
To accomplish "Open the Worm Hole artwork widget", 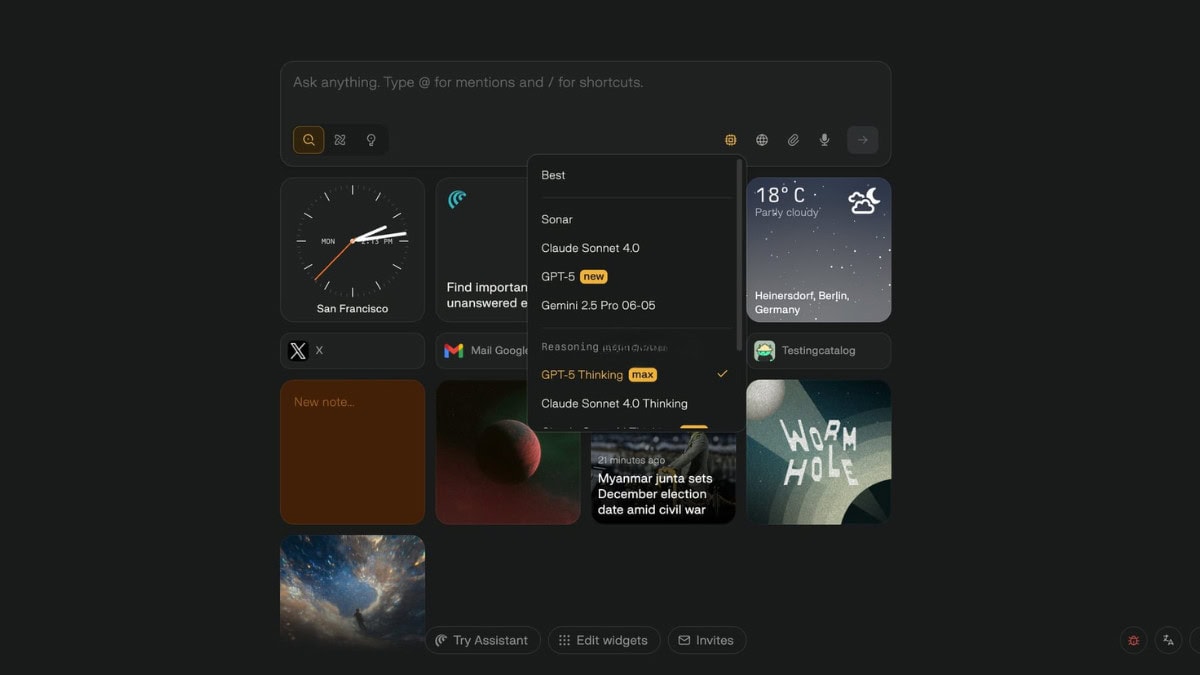I will pos(818,451).
